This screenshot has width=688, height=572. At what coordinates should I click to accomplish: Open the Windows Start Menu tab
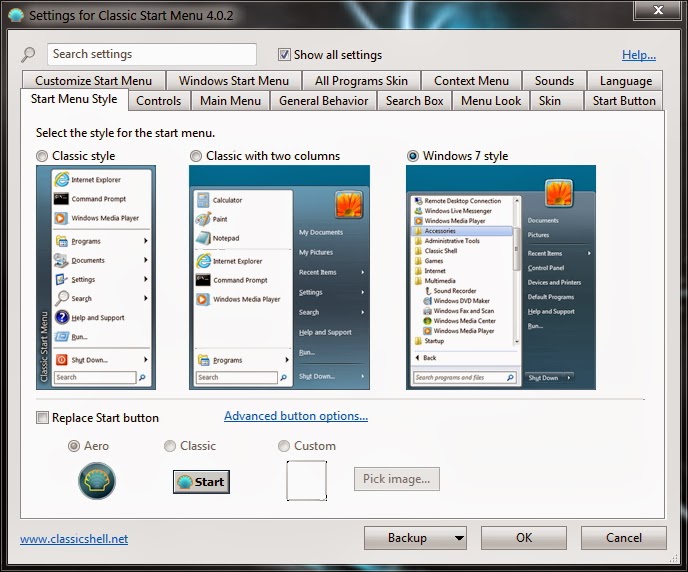[x=234, y=81]
